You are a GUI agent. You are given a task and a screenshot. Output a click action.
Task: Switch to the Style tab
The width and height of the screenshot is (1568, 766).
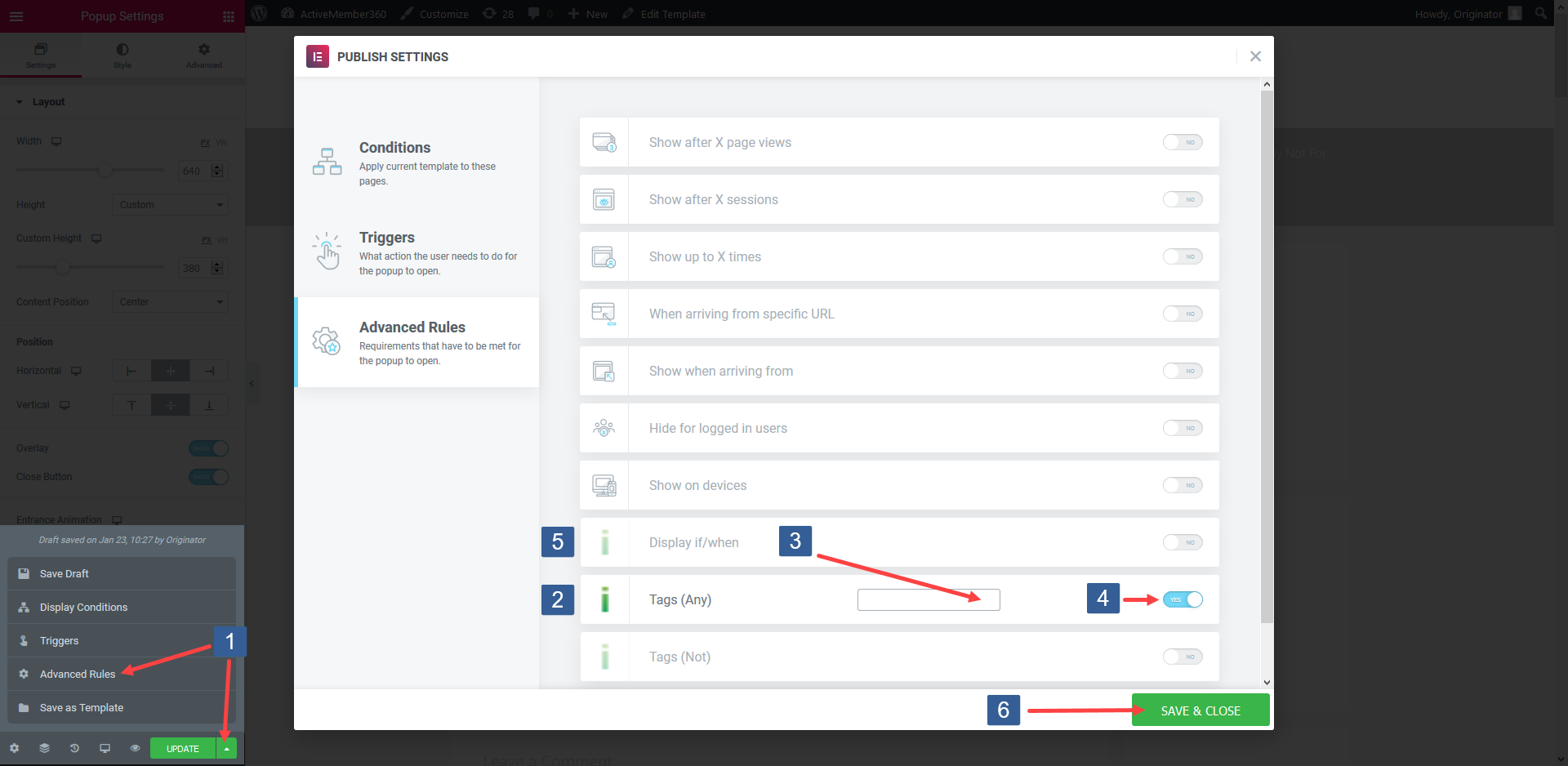tap(122, 55)
